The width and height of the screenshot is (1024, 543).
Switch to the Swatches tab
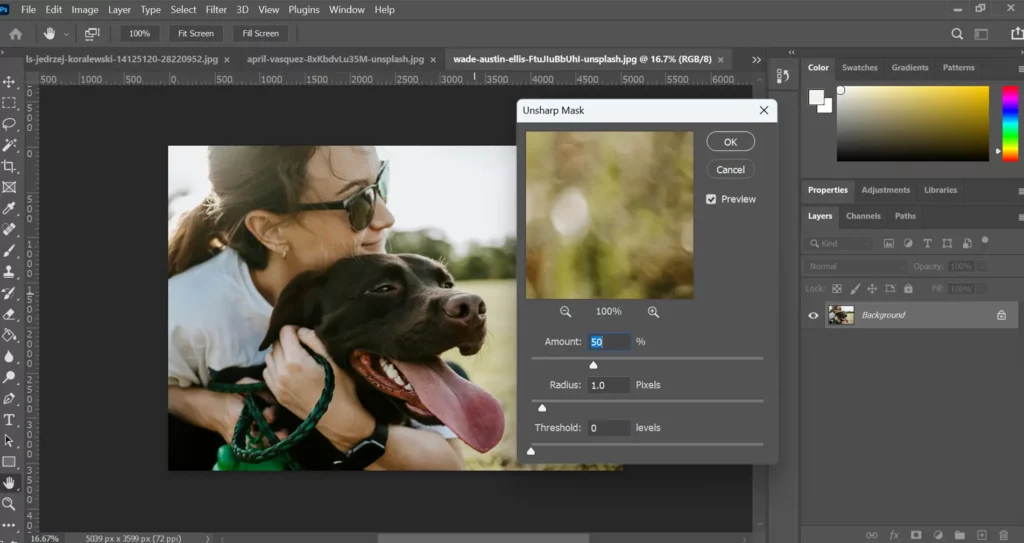pos(859,68)
